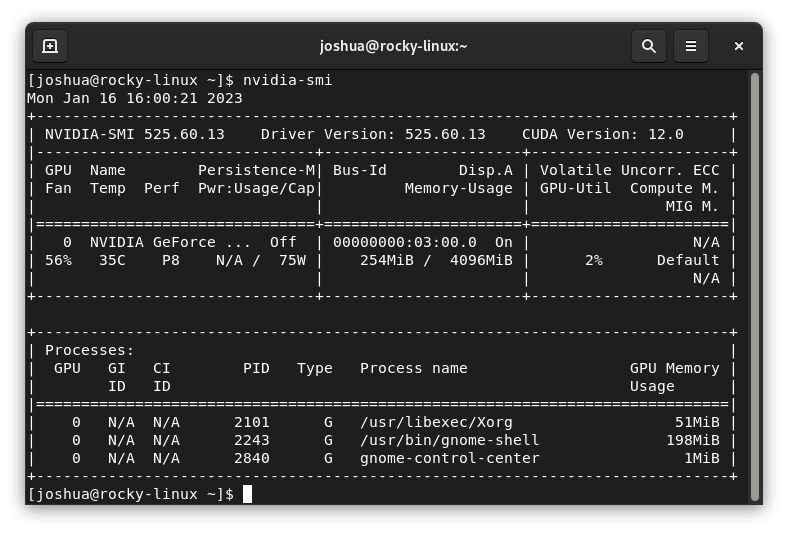Click the window title joshua@rocky-linux:~
Image resolution: width=788 pixels, height=533 pixels.
393,46
